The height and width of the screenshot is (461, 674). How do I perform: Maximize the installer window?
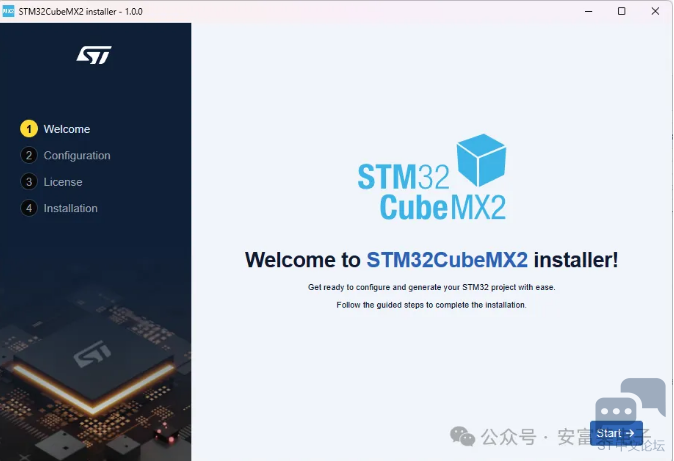point(622,11)
